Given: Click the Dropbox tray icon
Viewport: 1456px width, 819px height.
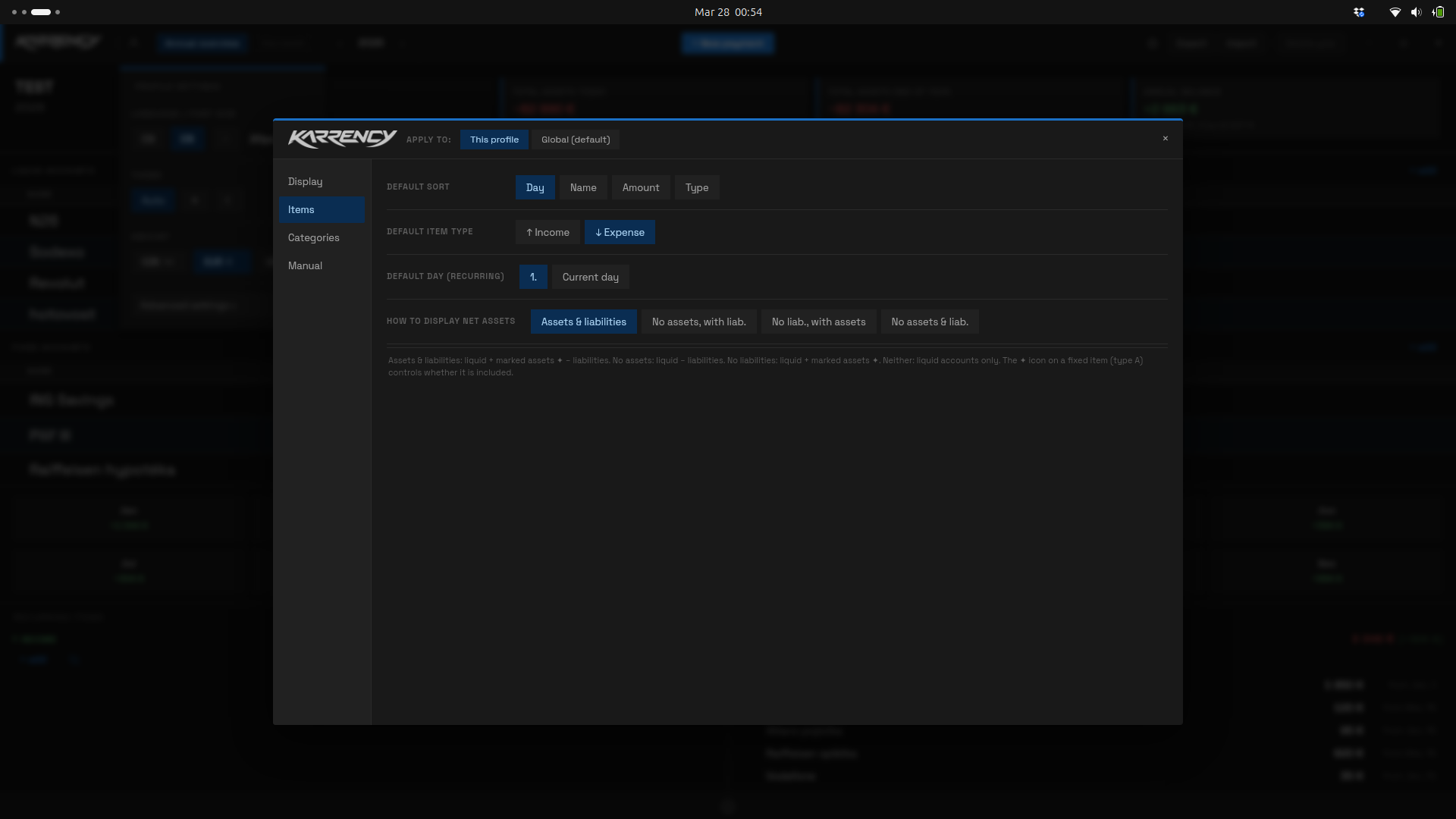Looking at the screenshot, I should tap(1359, 12).
